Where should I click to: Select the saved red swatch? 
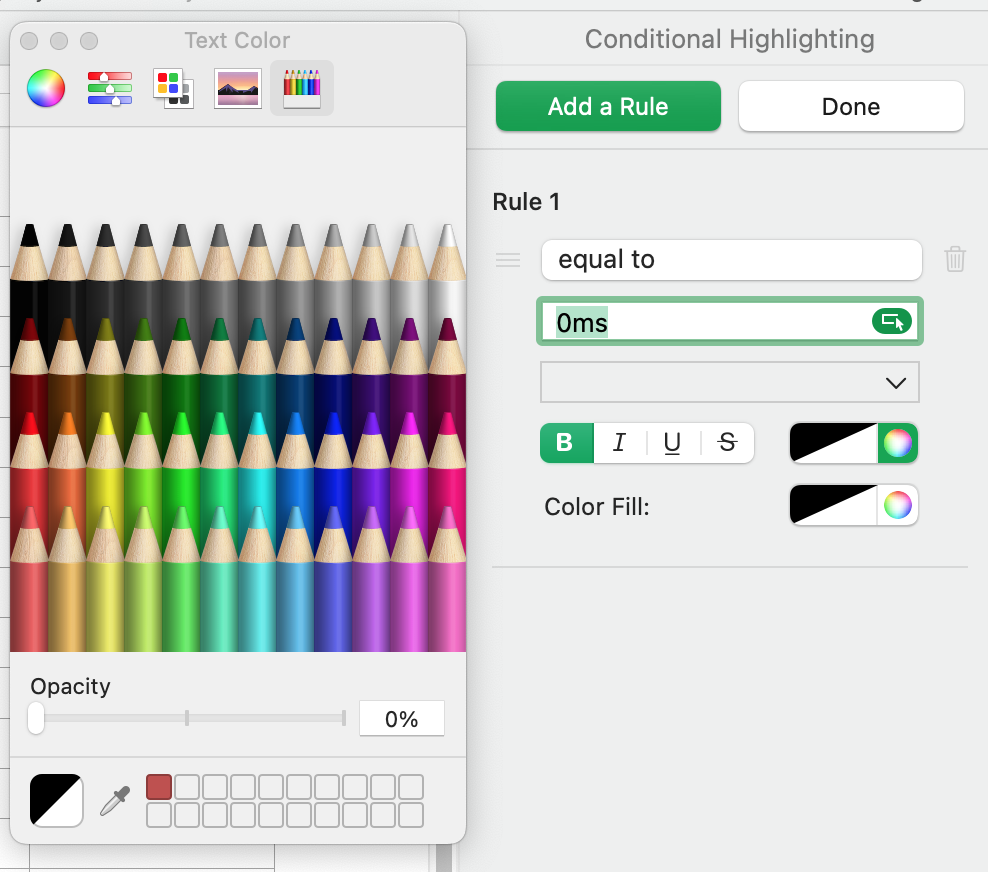coord(159,787)
